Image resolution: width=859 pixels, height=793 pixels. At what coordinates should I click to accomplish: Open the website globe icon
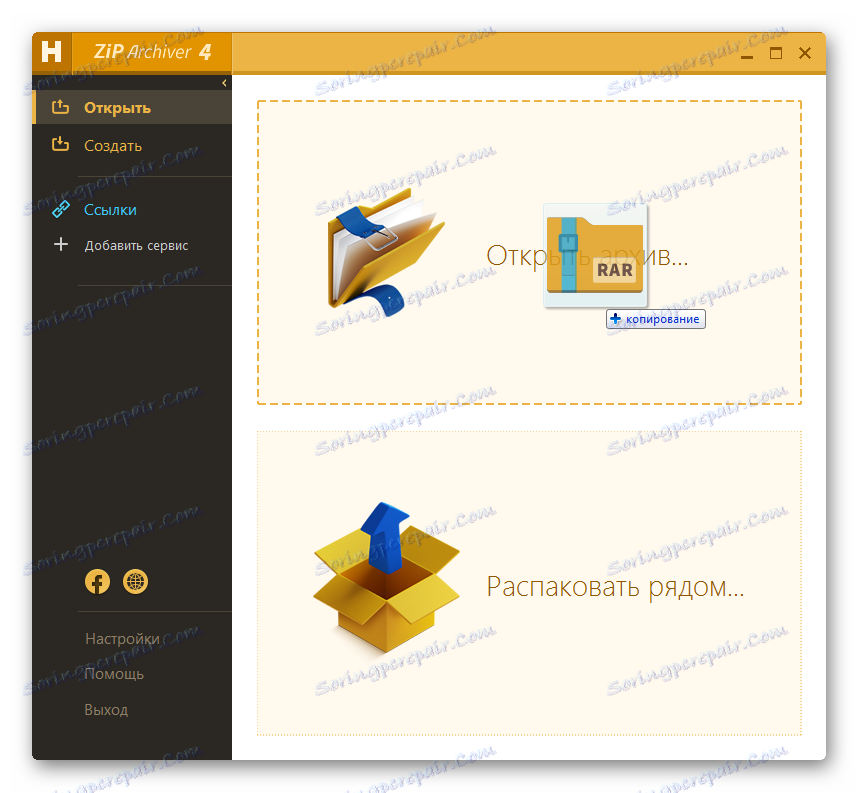135,582
